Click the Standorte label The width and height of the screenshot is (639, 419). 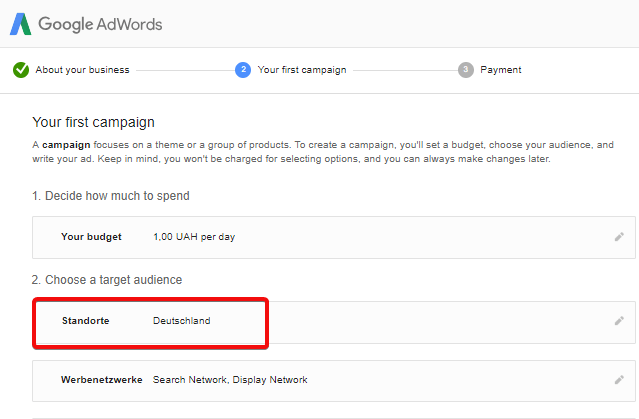pyautogui.click(x=86, y=321)
